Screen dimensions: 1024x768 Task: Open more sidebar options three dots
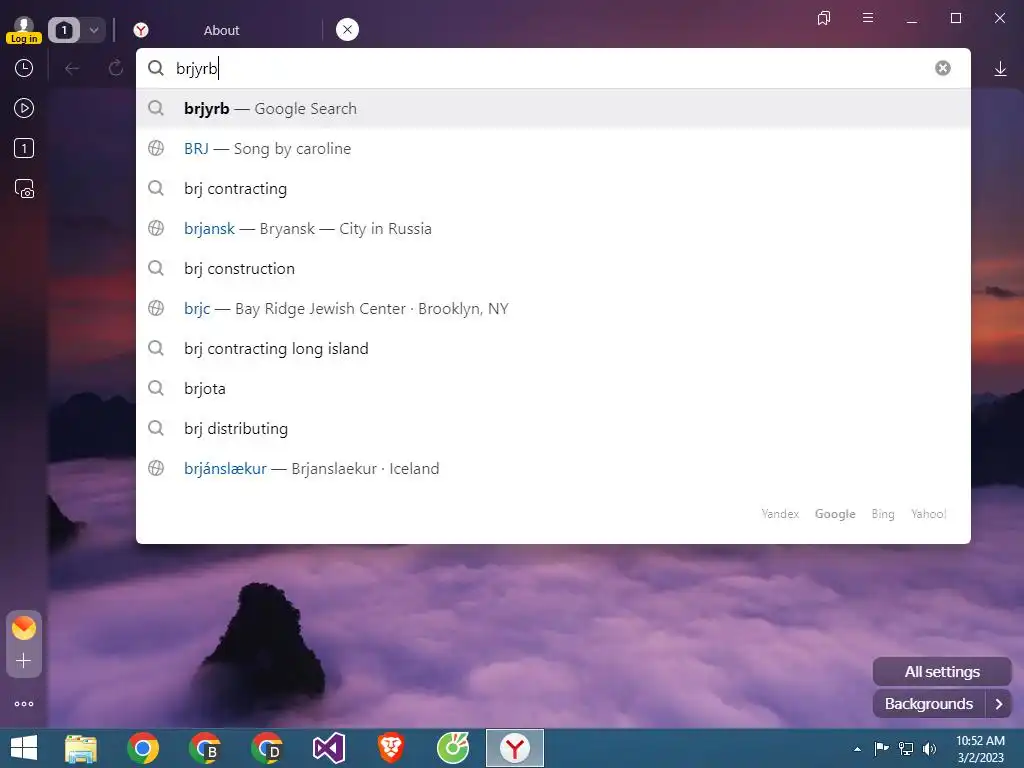(x=24, y=704)
